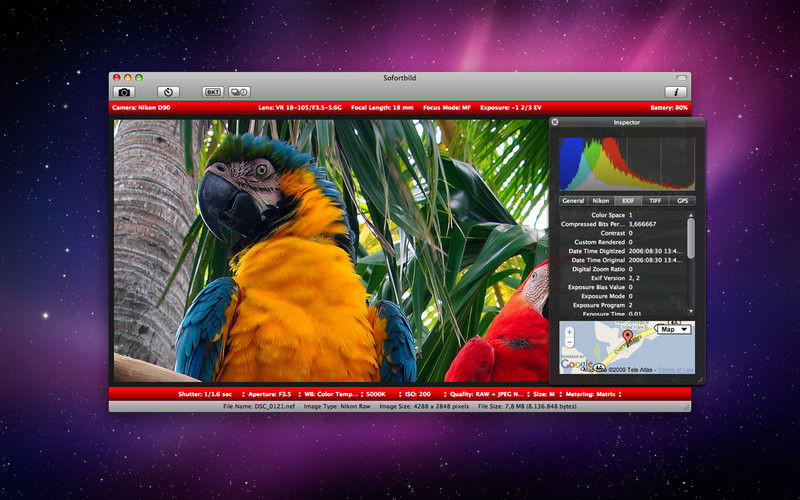Open the self-timer tool
The width and height of the screenshot is (800, 500).
pos(168,92)
